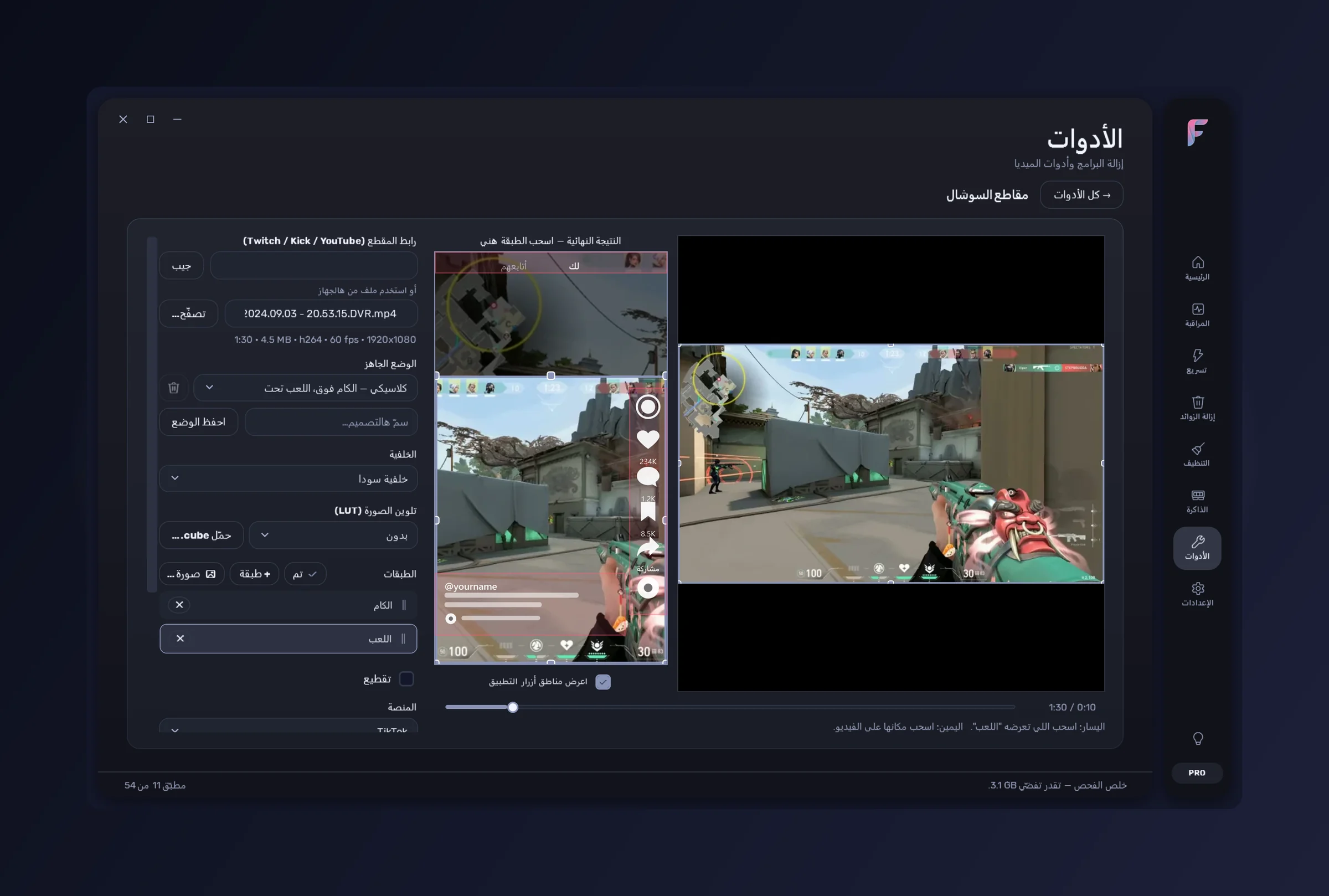Click the settings panel scrollbar
The width and height of the screenshot is (1329, 896).
pyautogui.click(x=152, y=414)
